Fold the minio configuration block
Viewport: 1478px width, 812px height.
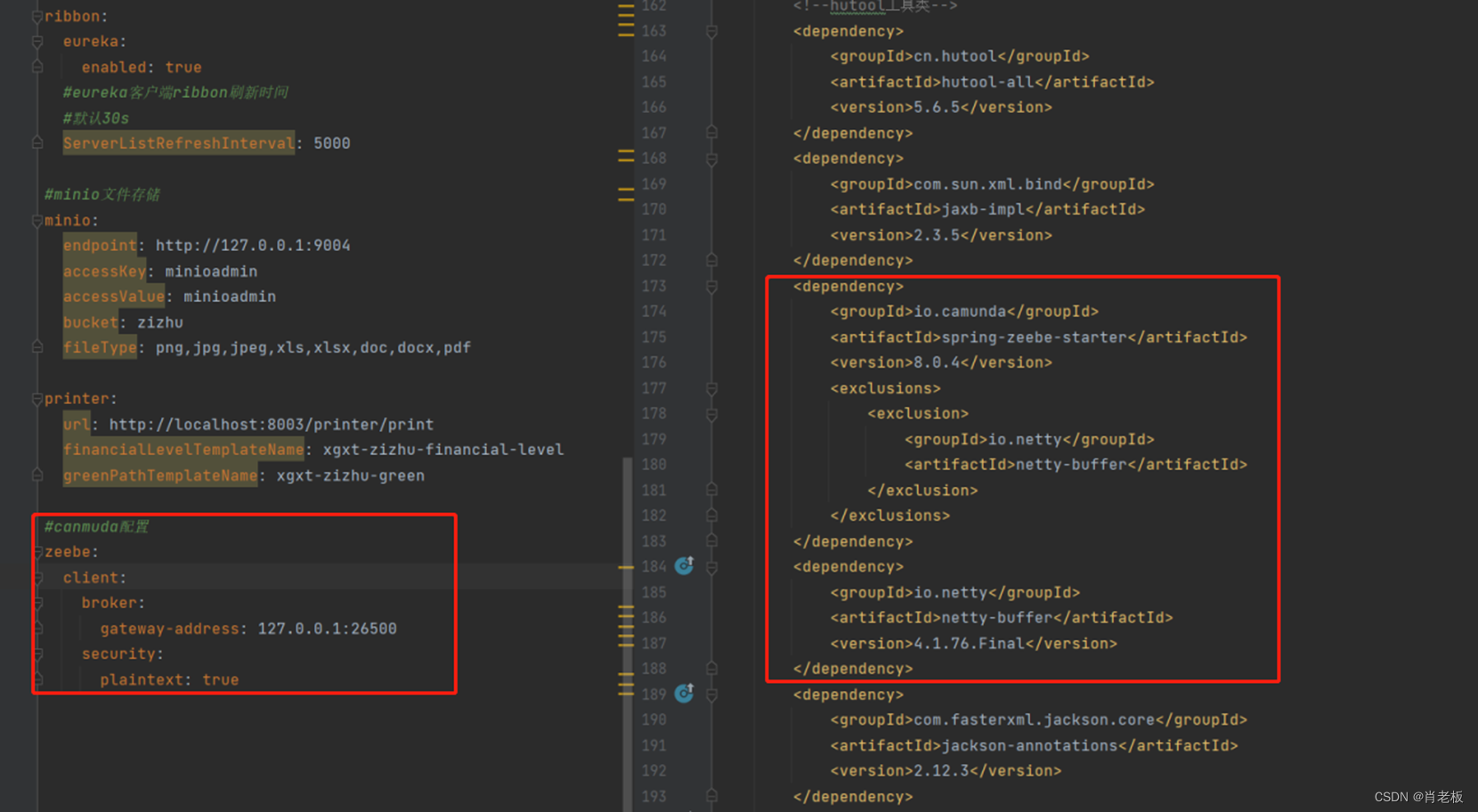37,220
